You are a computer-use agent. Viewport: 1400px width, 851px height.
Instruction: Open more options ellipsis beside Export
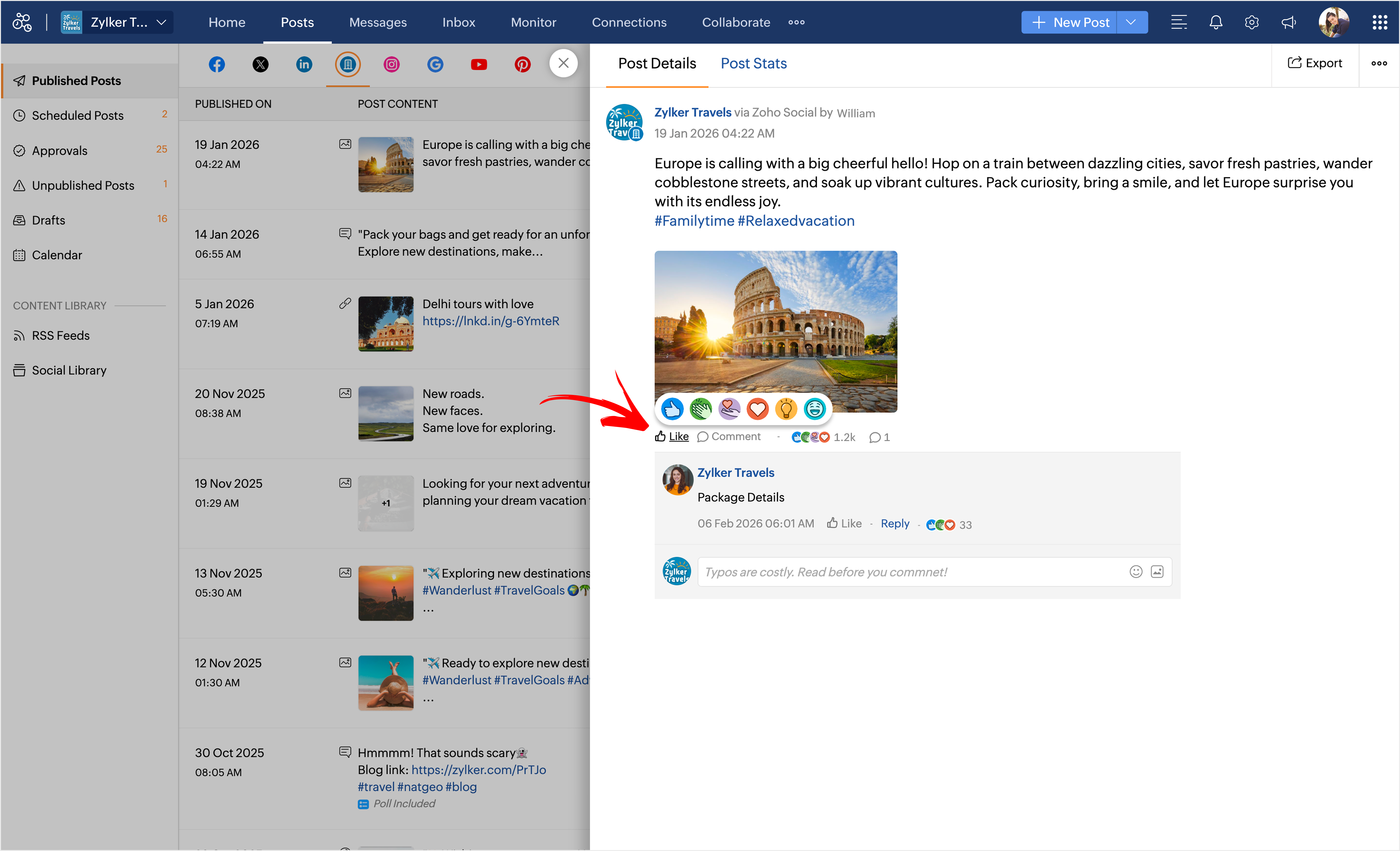tap(1378, 63)
